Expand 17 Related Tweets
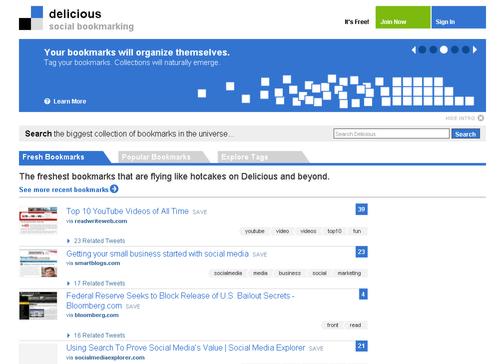The width and height of the screenshot is (502, 364). click(x=96, y=283)
